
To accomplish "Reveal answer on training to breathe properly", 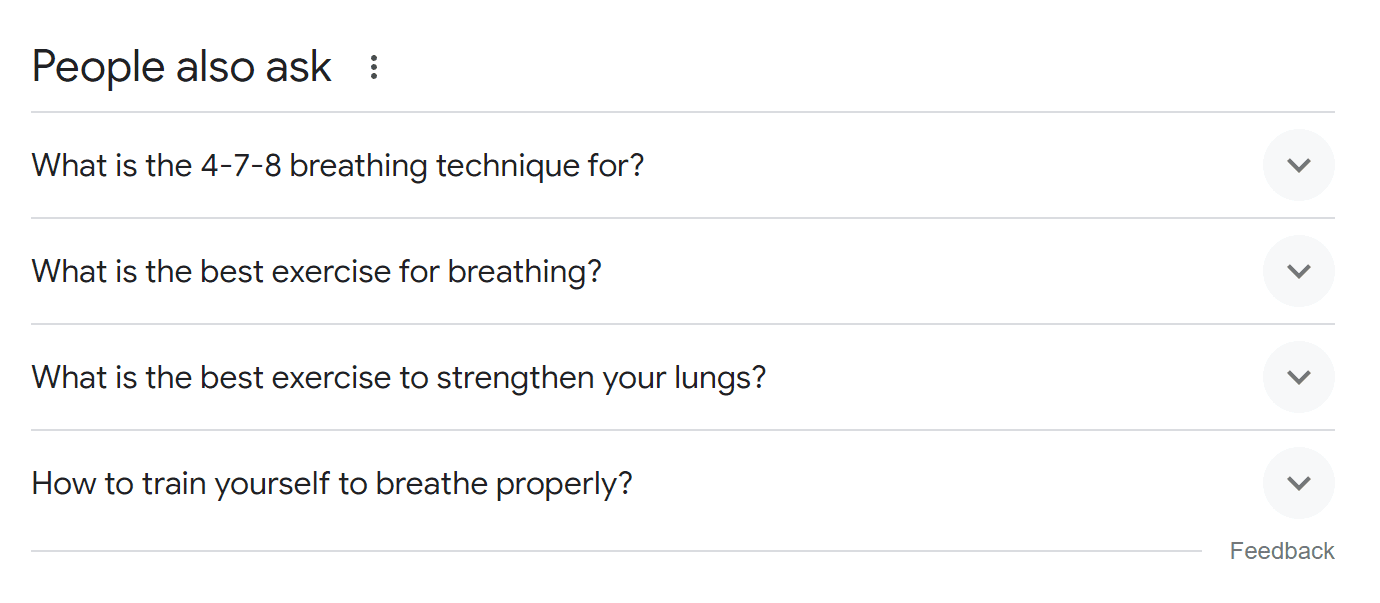I will point(1298,483).
